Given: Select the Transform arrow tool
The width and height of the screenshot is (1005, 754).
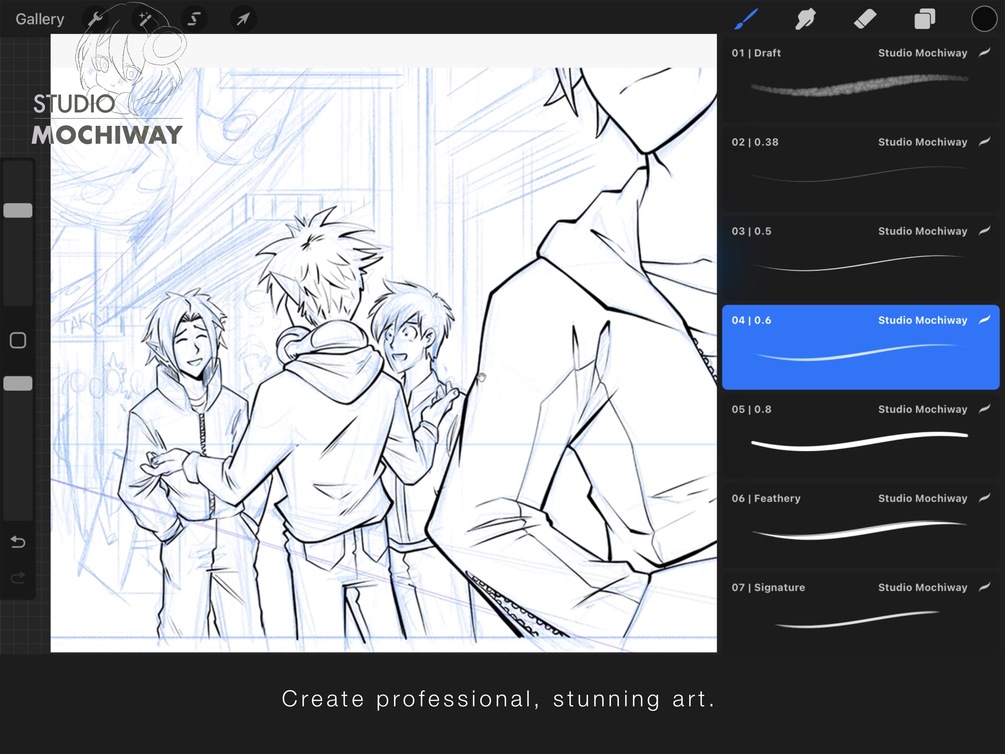Looking at the screenshot, I should (242, 19).
